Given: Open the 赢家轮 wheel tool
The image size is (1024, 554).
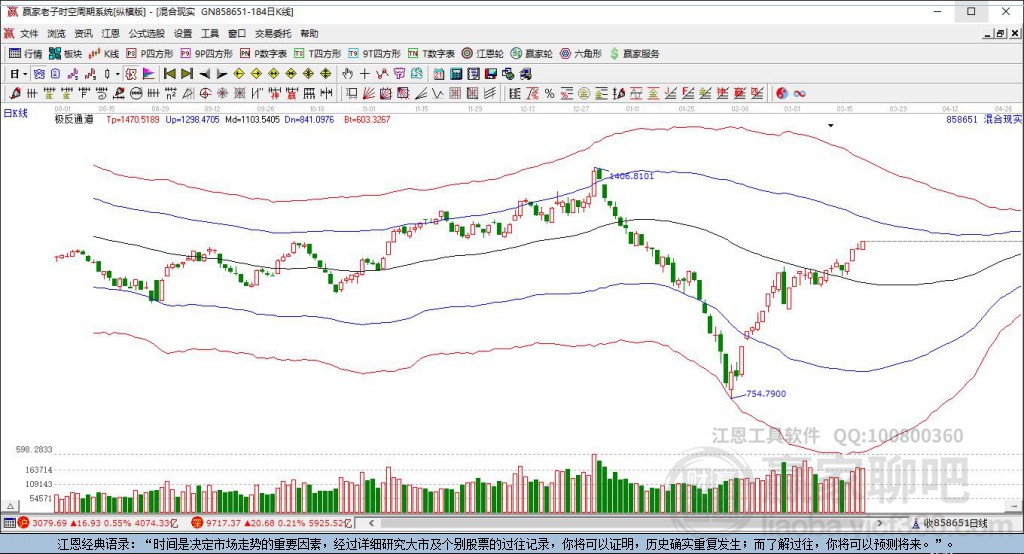Looking at the screenshot, I should click(532, 54).
